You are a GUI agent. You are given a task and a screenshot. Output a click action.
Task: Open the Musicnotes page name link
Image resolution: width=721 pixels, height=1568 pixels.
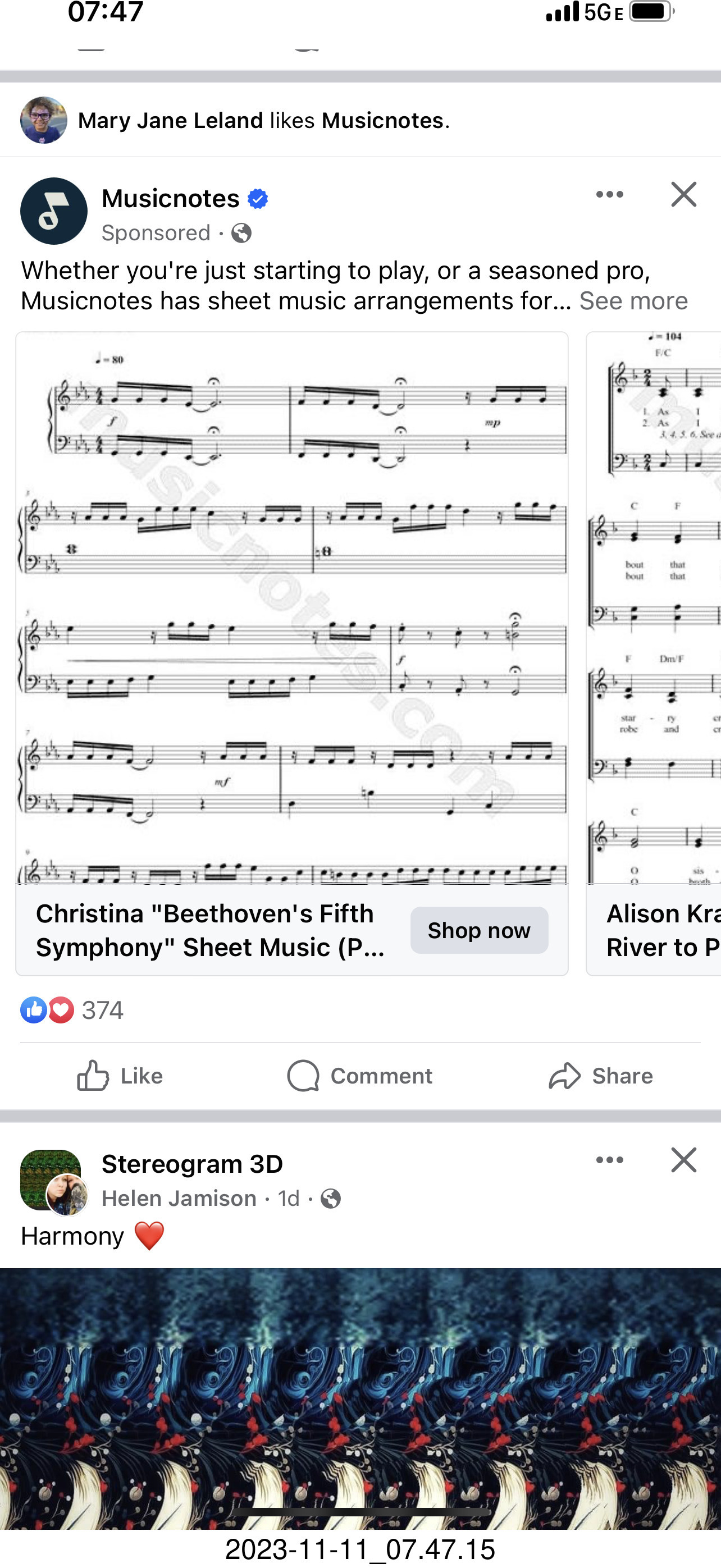pyautogui.click(x=171, y=198)
